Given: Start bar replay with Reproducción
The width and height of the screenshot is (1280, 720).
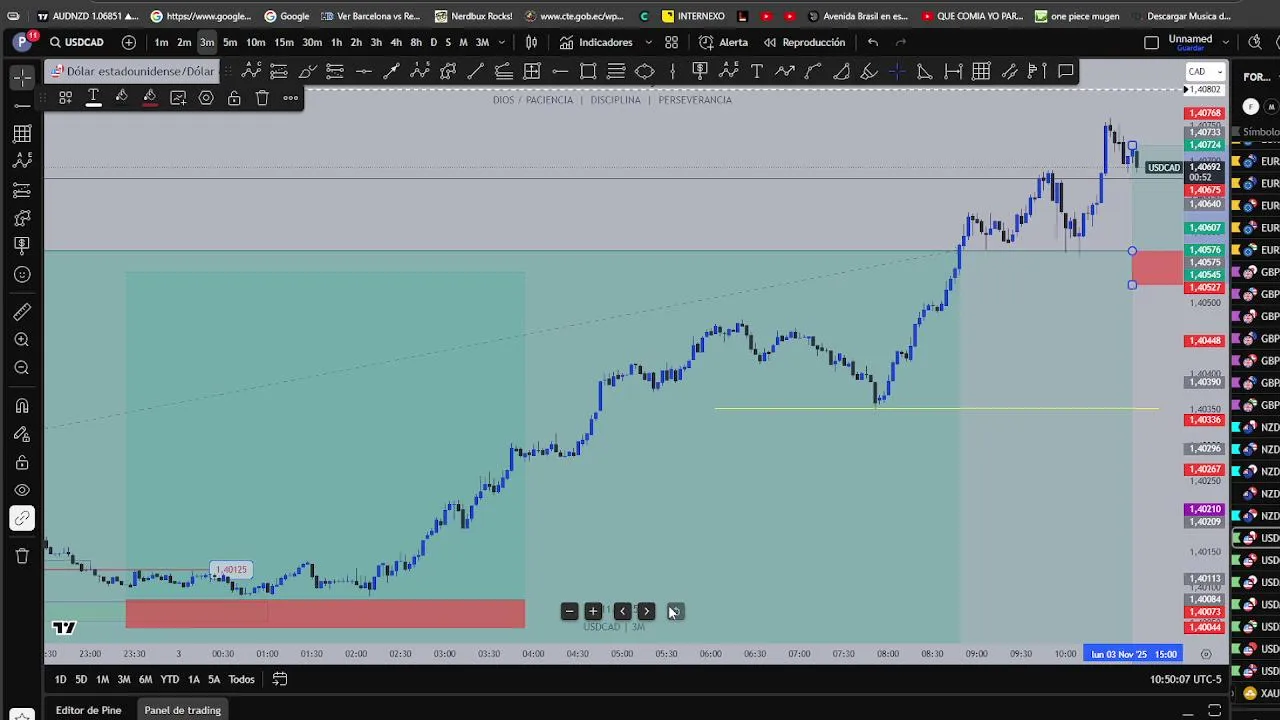Looking at the screenshot, I should click(804, 42).
